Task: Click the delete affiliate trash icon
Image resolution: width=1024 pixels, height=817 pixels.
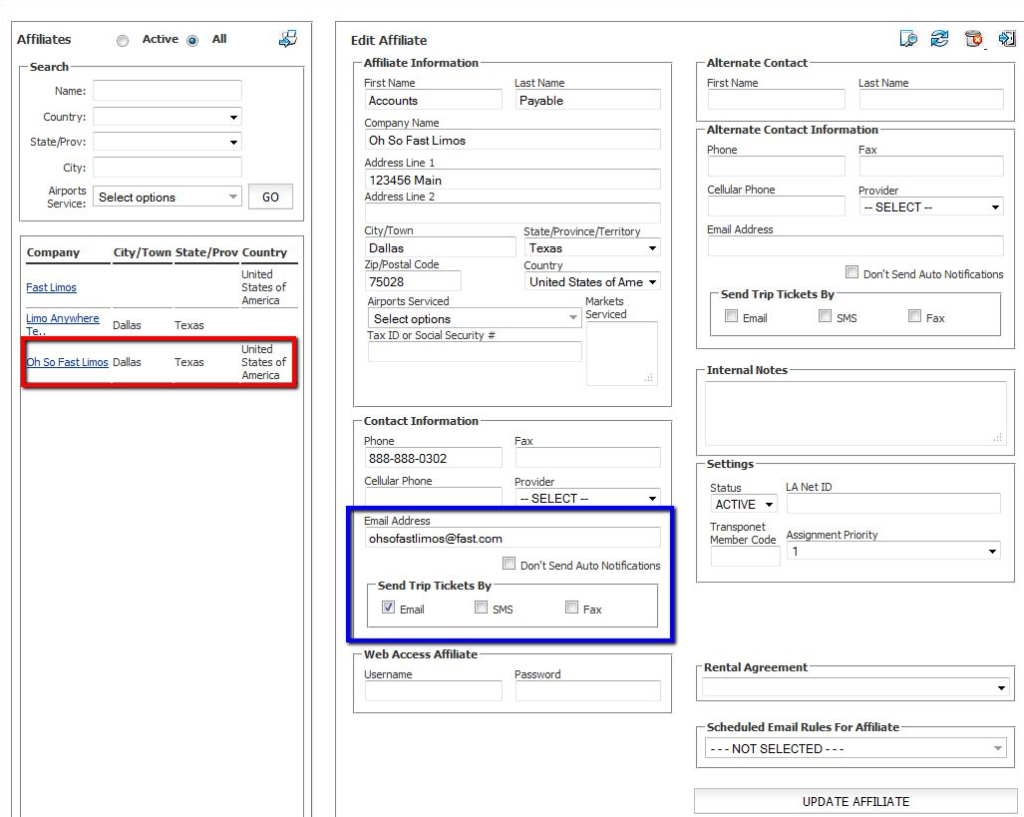Action: (975, 40)
